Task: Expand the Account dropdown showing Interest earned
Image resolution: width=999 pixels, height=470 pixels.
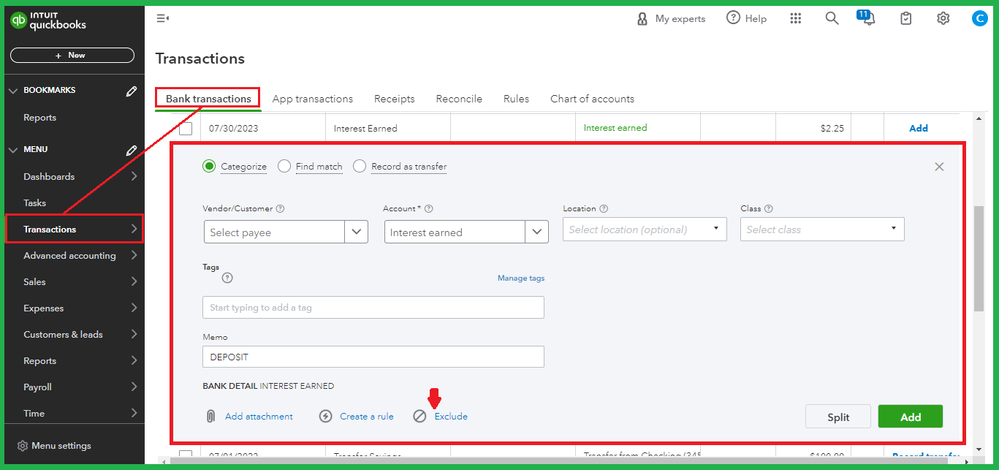Action: coord(537,232)
